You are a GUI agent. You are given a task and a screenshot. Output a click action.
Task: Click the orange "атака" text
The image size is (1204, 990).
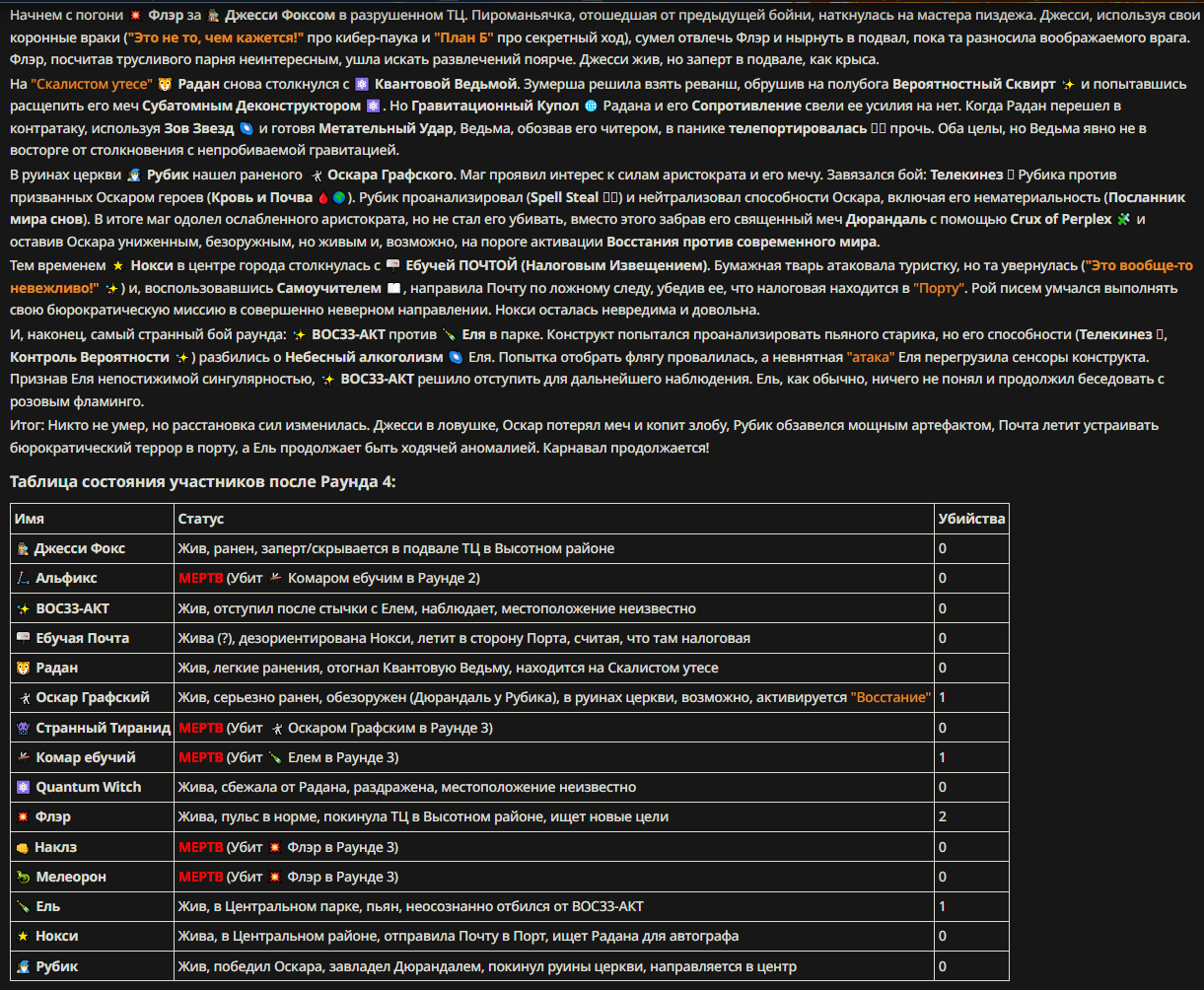click(873, 356)
